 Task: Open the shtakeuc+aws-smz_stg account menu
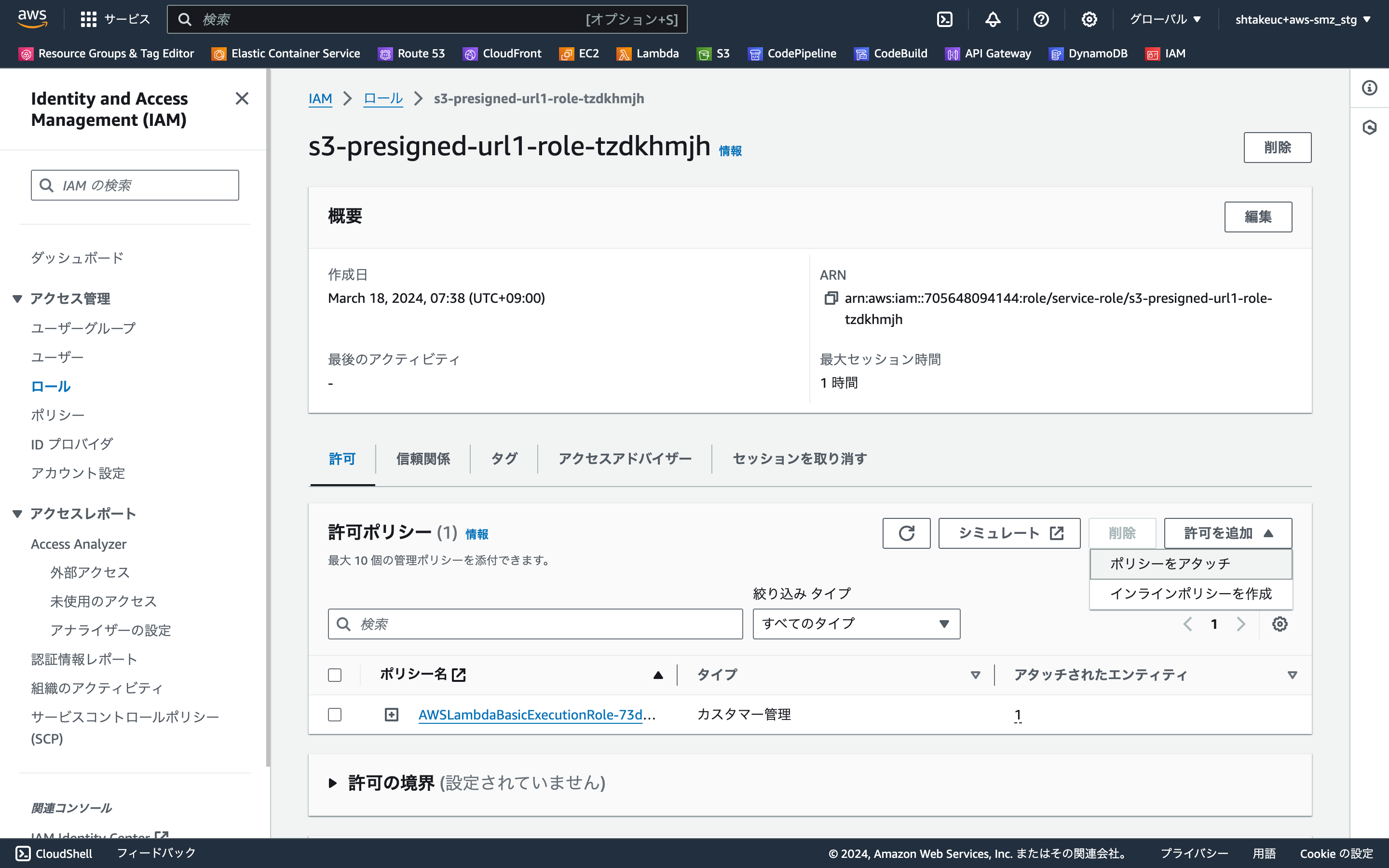[x=1303, y=19]
